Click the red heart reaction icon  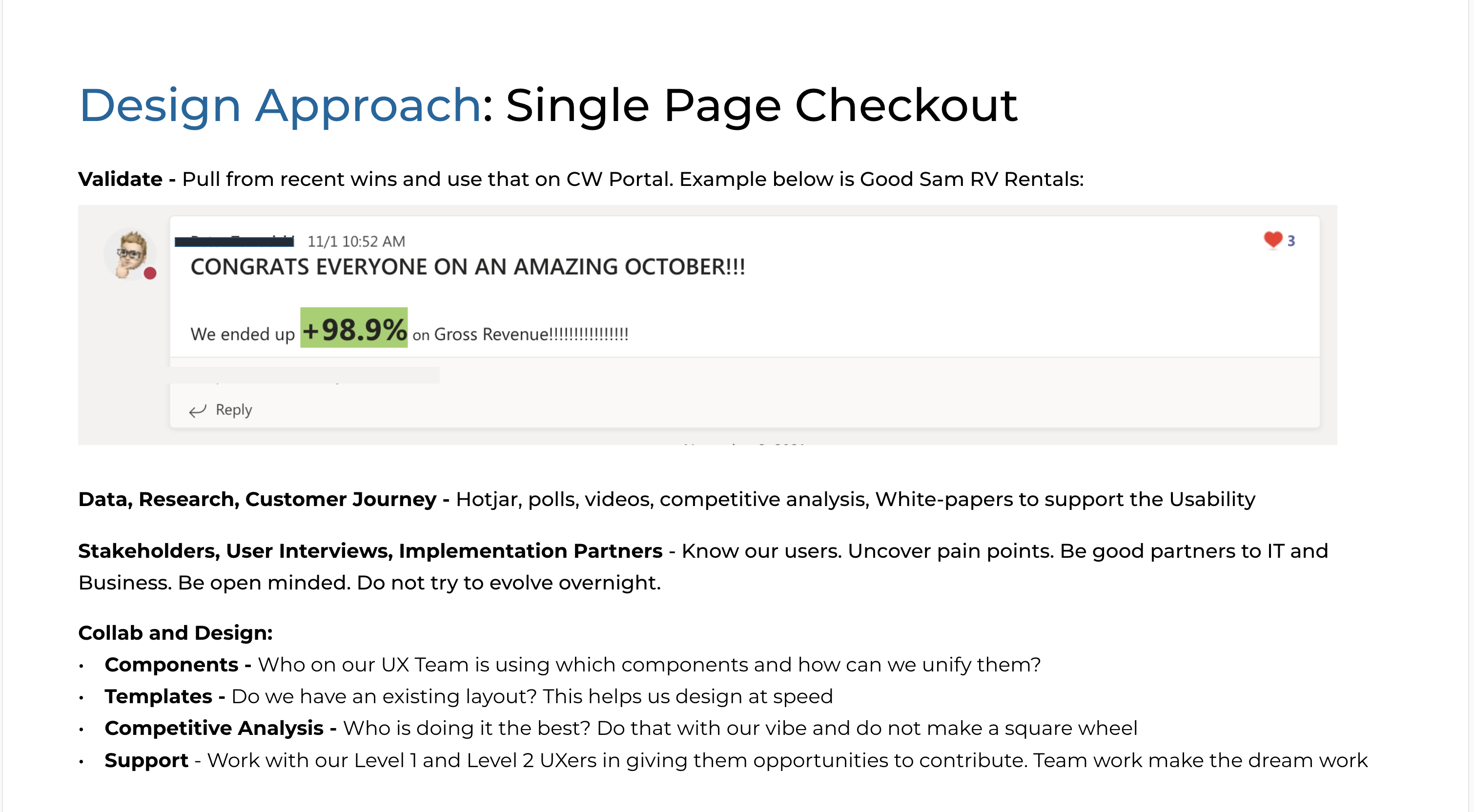click(x=1272, y=240)
